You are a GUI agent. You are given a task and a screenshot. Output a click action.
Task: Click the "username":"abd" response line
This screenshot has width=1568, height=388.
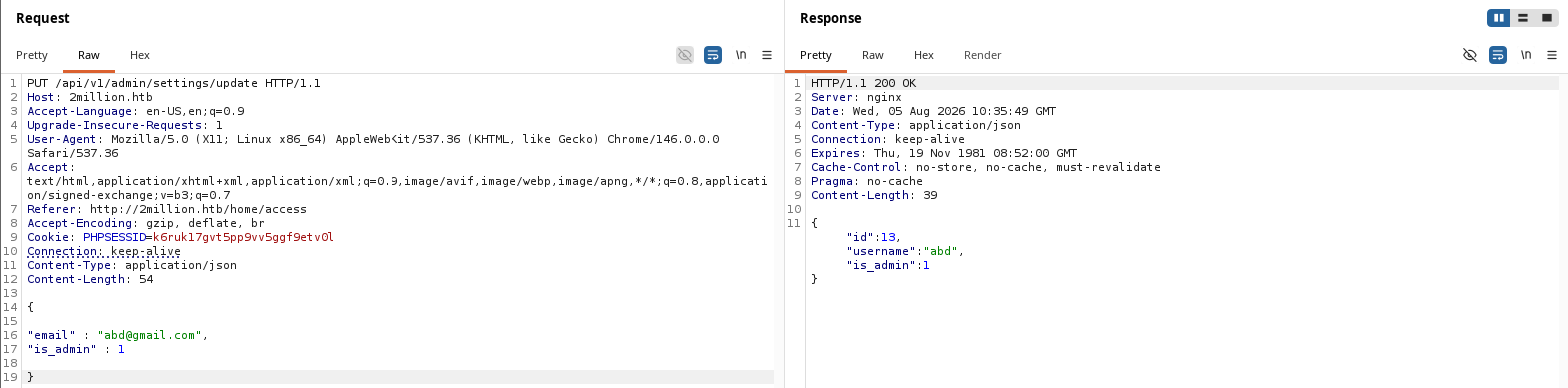(x=906, y=251)
